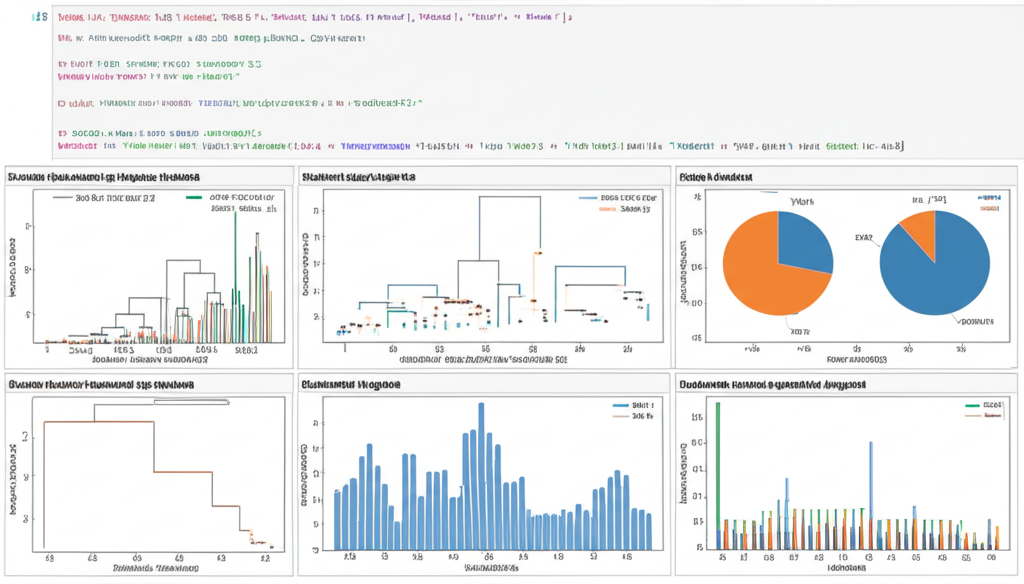
Task: Click the tall blue spike in the bottom-right bar chart
Action: tap(870, 490)
